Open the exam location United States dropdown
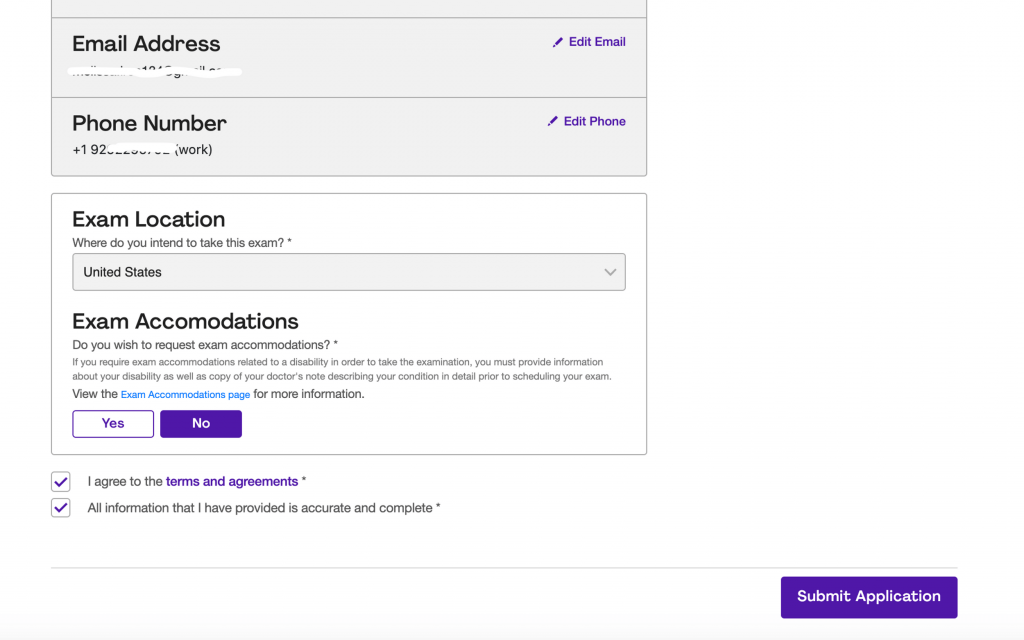This screenshot has height=640, width=1024. [349, 272]
